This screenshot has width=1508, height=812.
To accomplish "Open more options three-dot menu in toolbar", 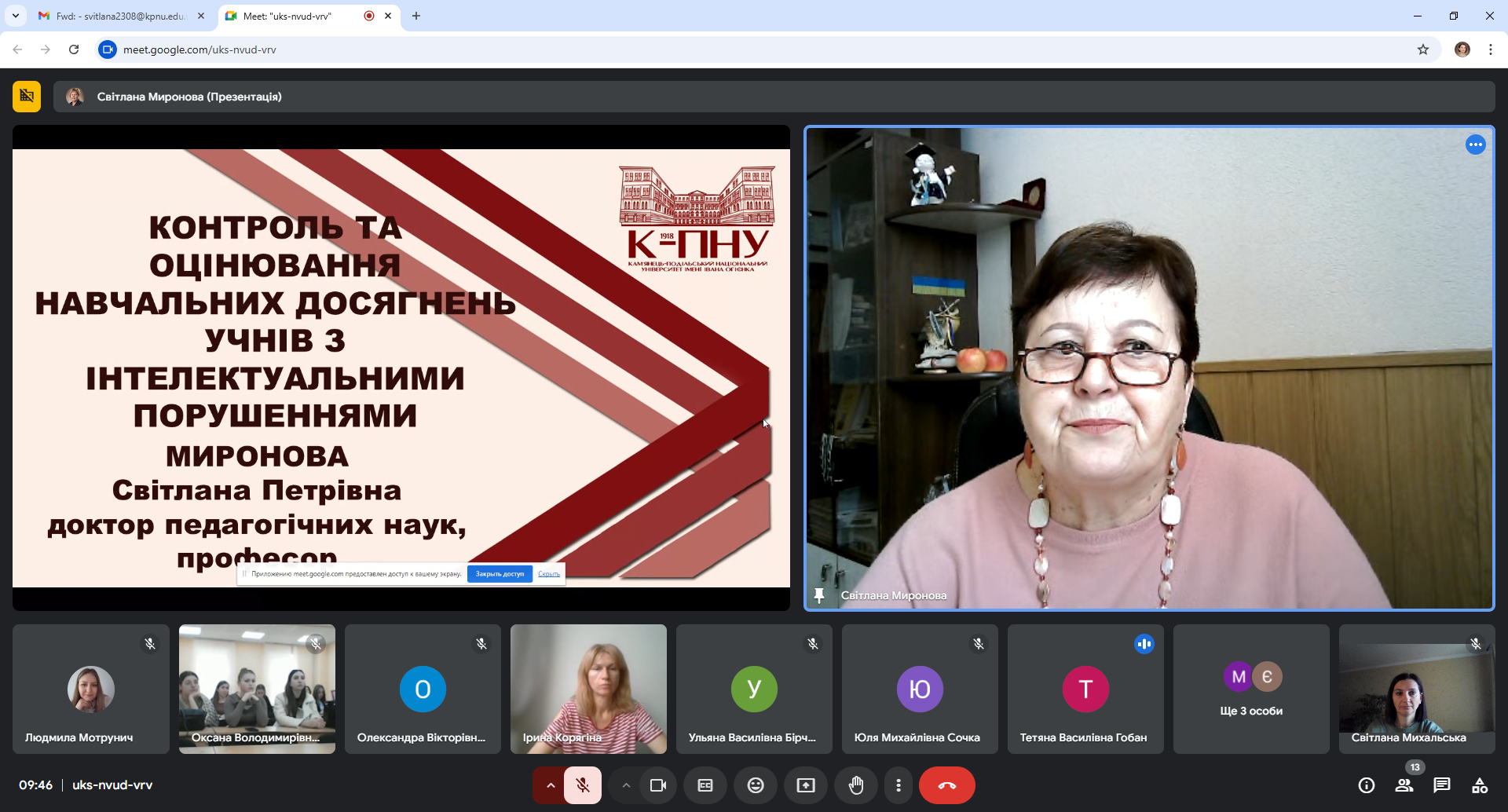I will click(x=899, y=785).
